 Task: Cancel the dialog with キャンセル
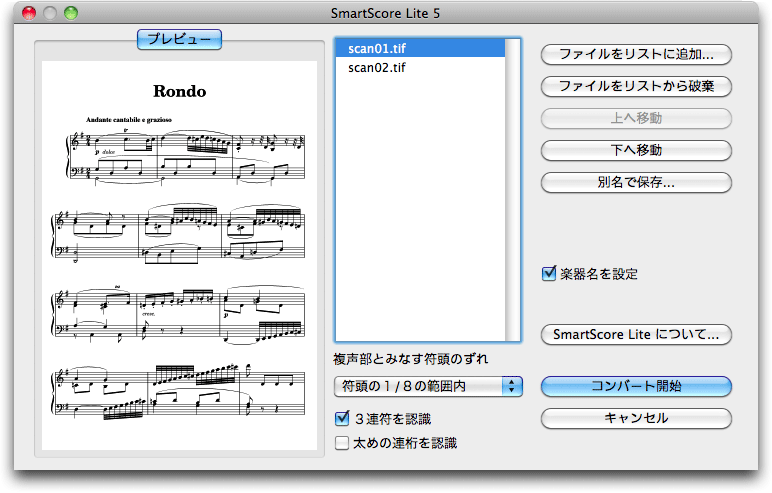pos(636,419)
